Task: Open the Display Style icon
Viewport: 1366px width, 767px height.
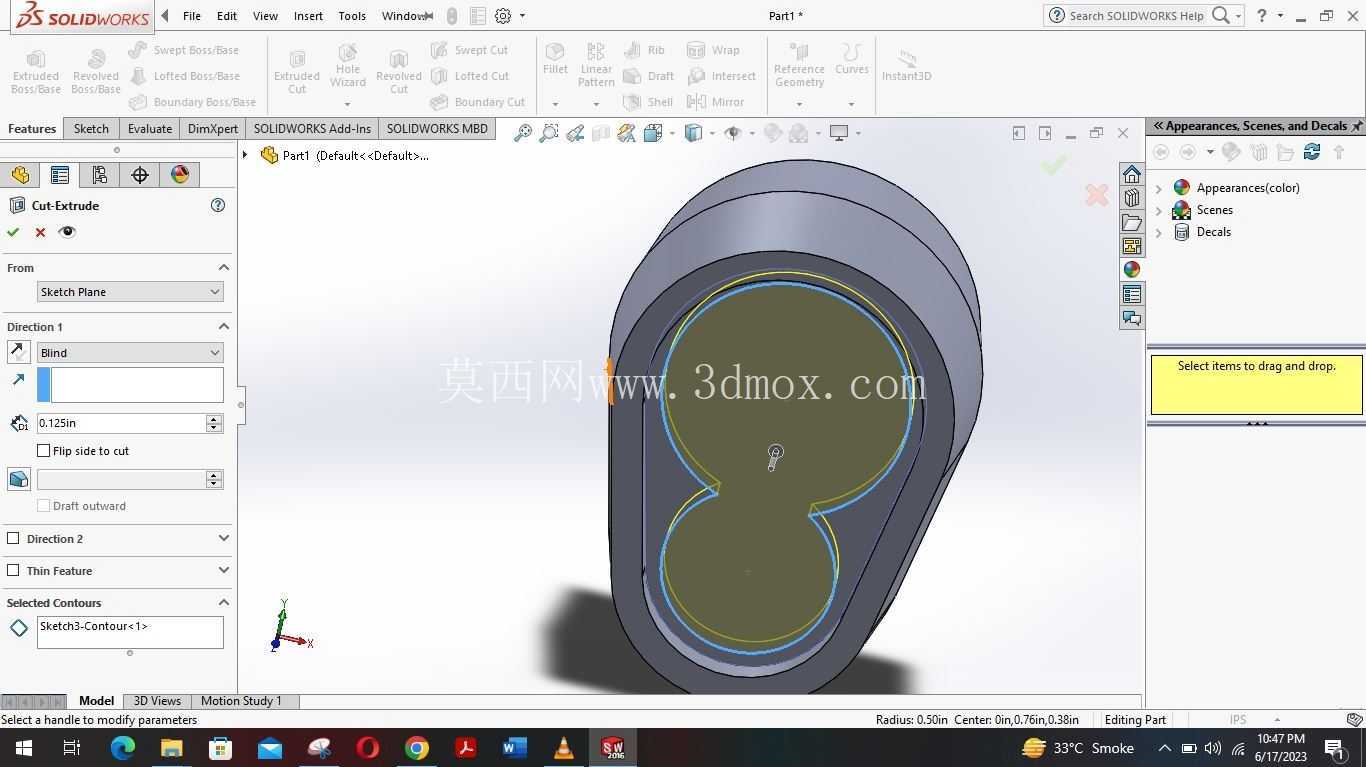Action: [x=693, y=133]
